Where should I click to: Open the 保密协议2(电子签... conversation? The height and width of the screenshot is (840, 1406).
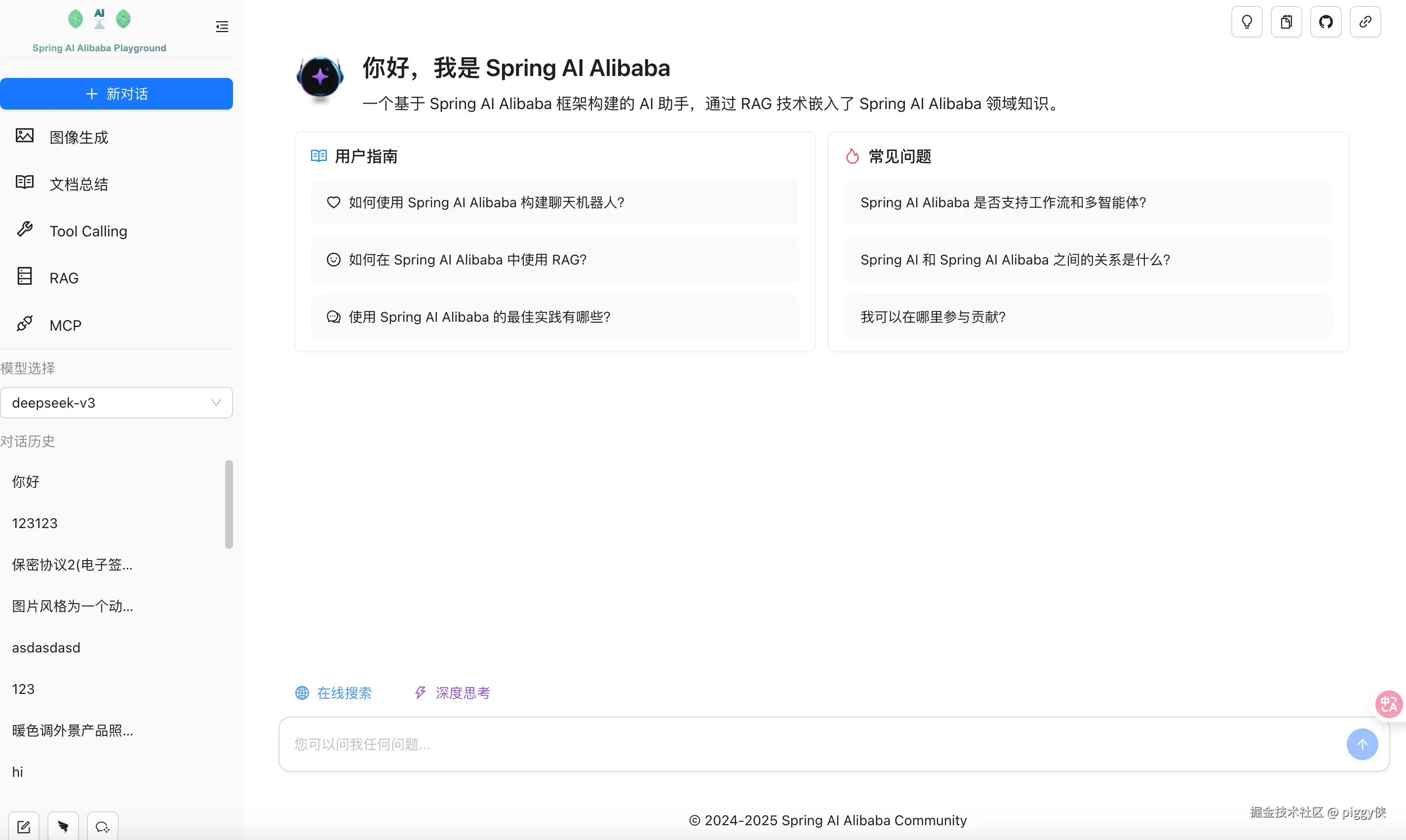[113, 564]
